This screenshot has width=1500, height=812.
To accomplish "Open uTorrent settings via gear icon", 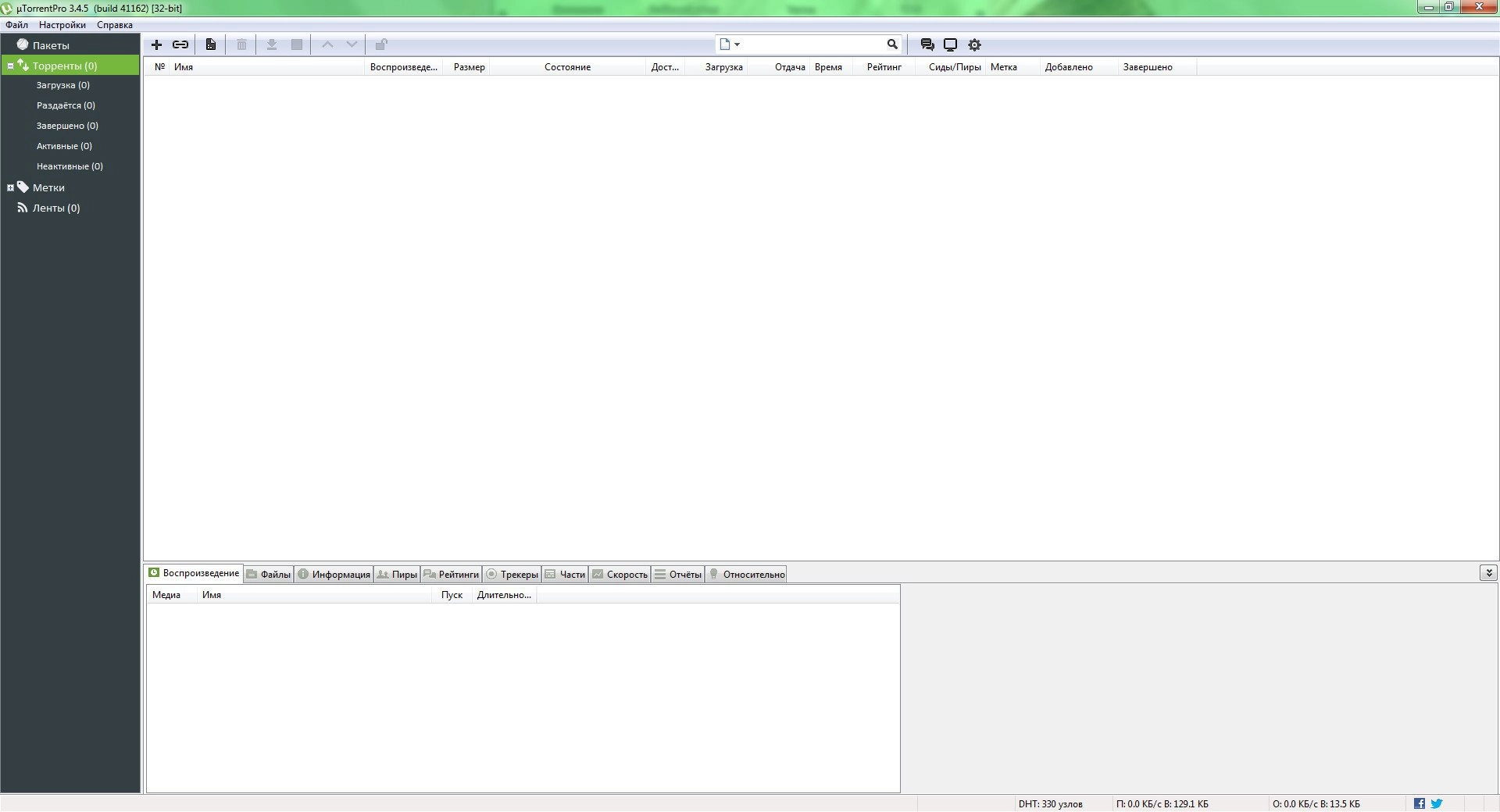I will click(974, 45).
